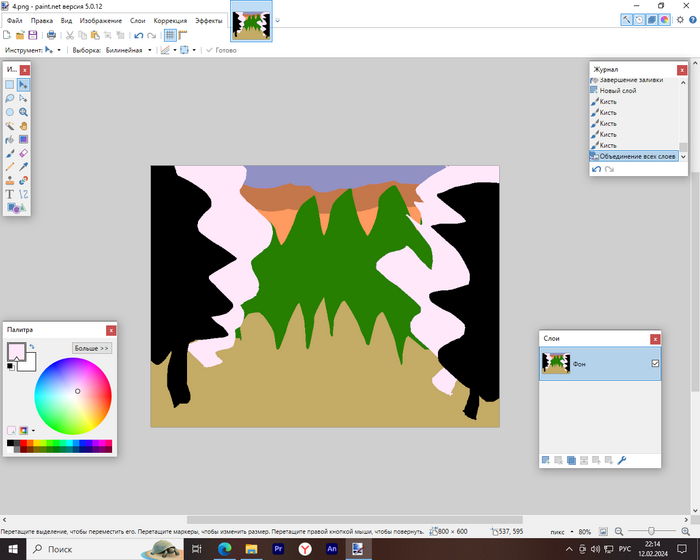700x560 pixels.
Task: Toggle visibility checkbox of Фон layer
Action: pyautogui.click(x=655, y=364)
